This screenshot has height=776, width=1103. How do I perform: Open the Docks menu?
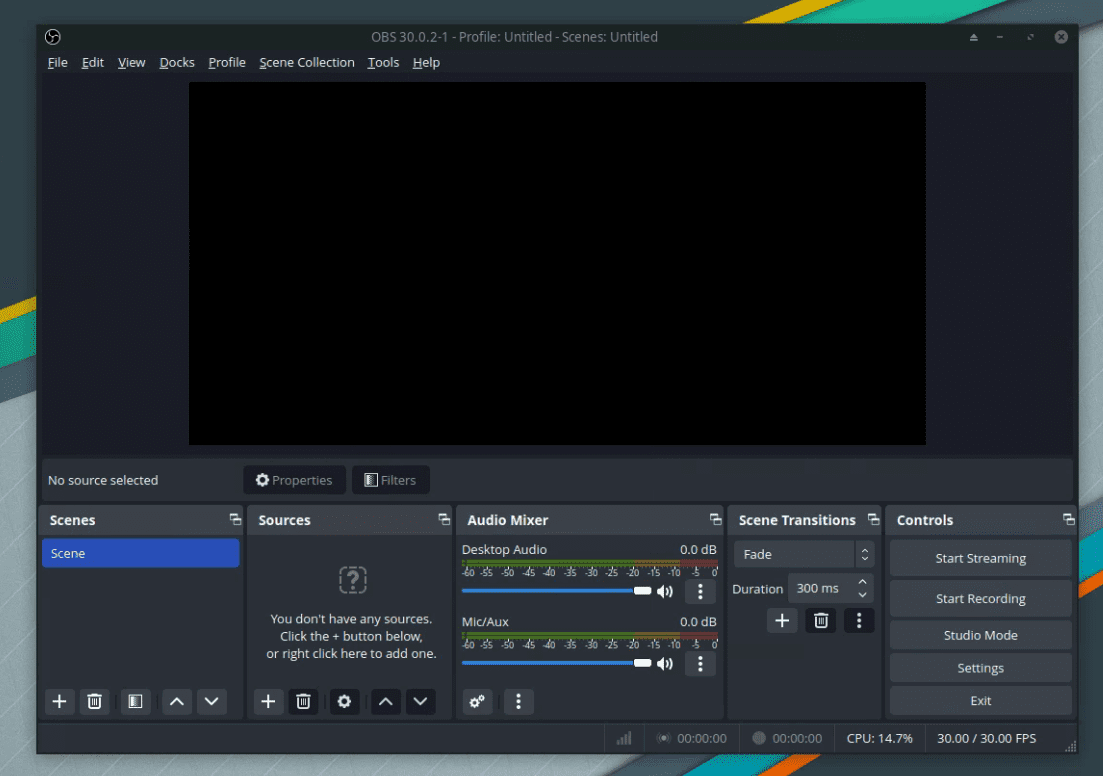(x=177, y=63)
